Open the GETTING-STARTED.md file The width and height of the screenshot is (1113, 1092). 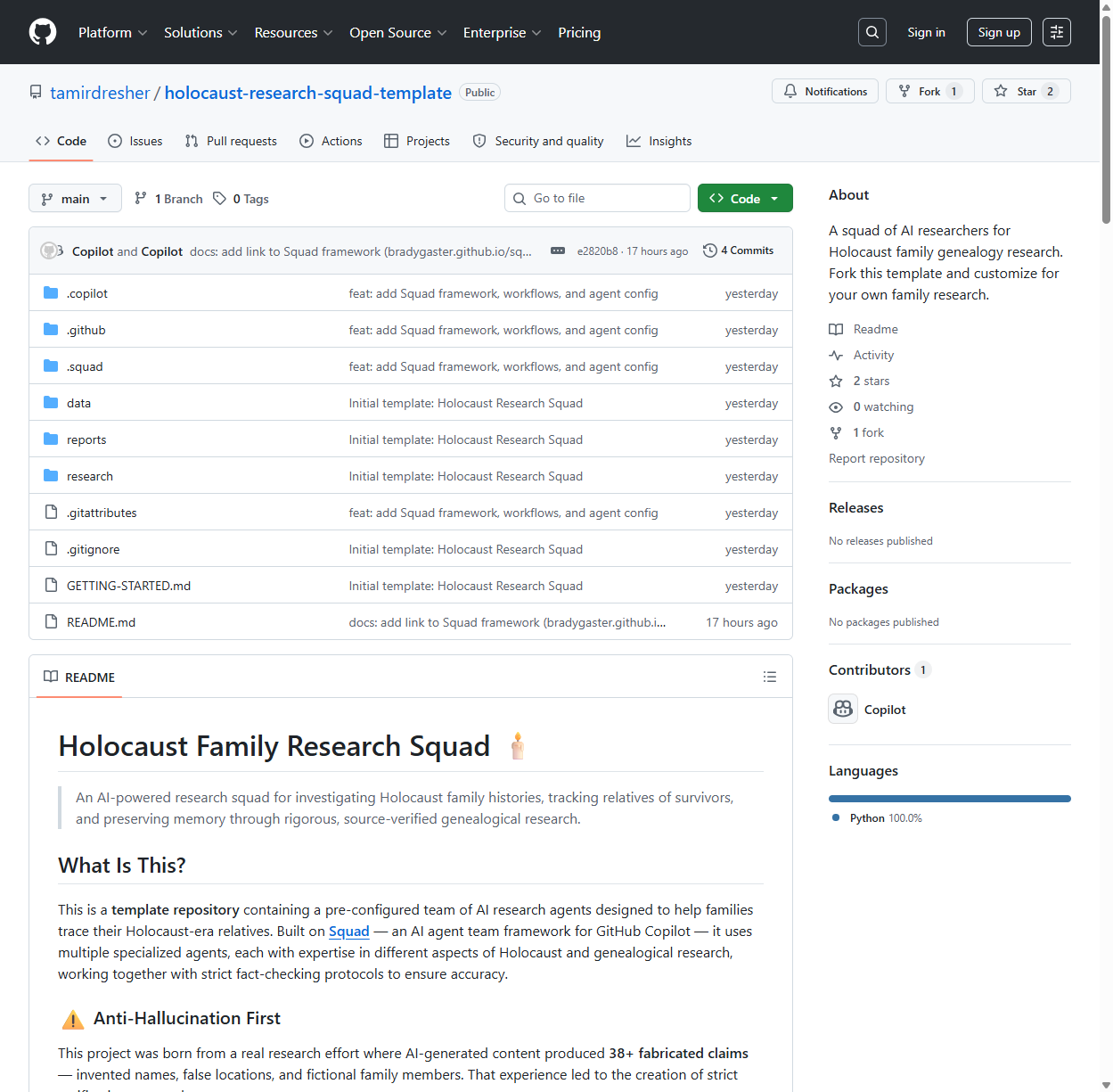pyautogui.click(x=128, y=586)
